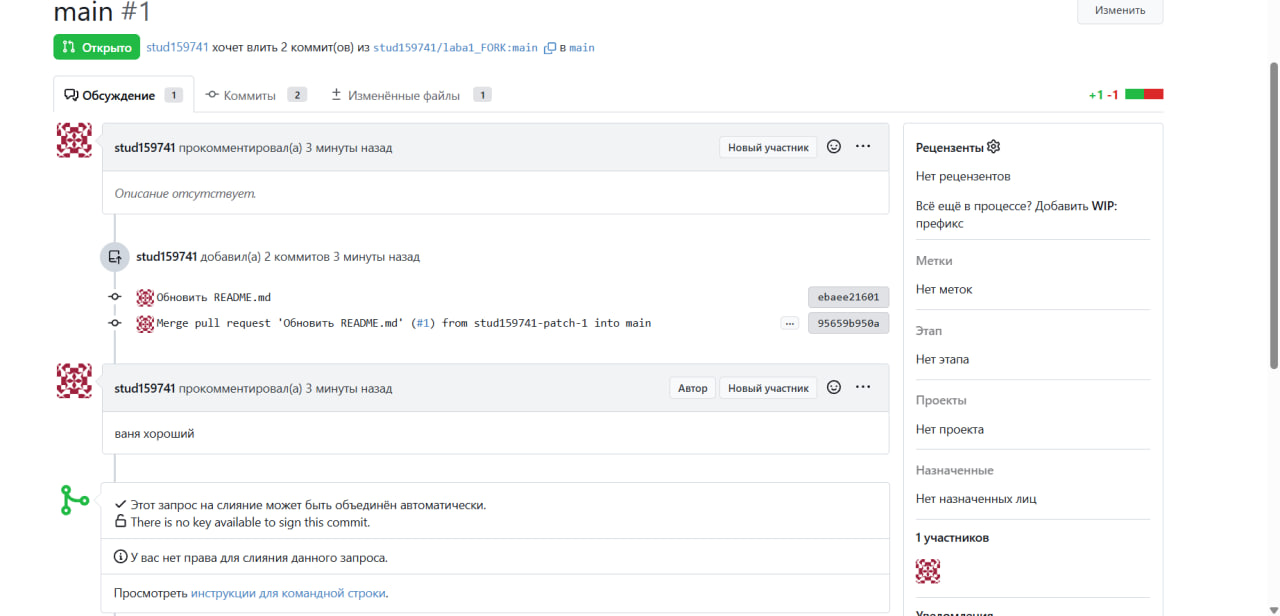Click the green-red diff stat bar

click(1144, 94)
